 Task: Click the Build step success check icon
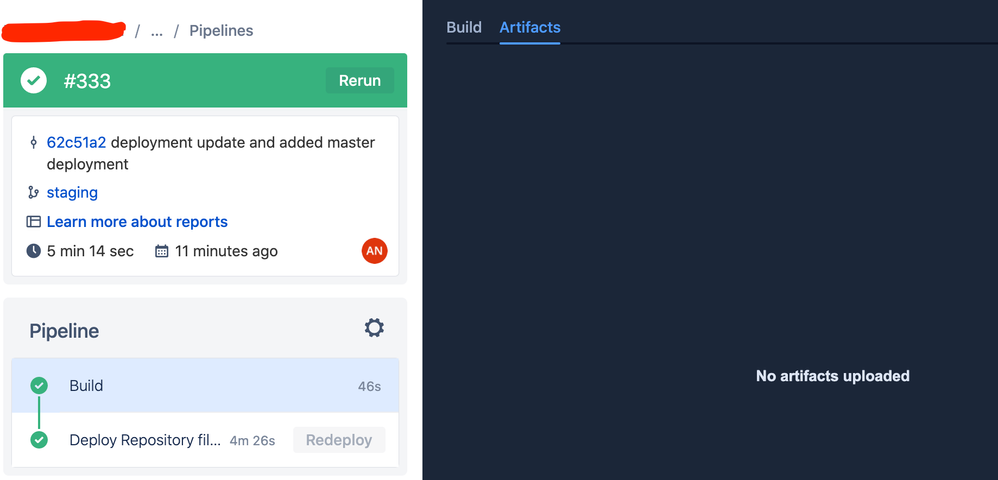(x=39, y=385)
